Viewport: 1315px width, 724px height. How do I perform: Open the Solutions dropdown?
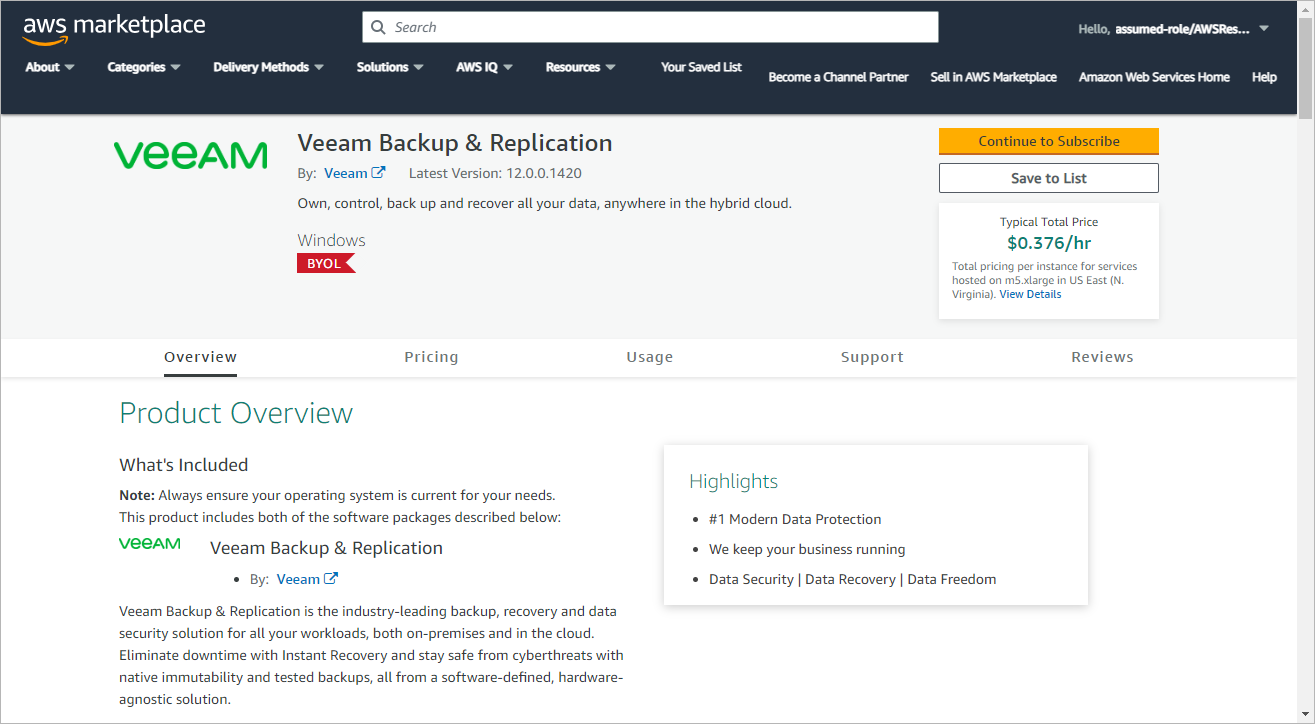pos(390,67)
